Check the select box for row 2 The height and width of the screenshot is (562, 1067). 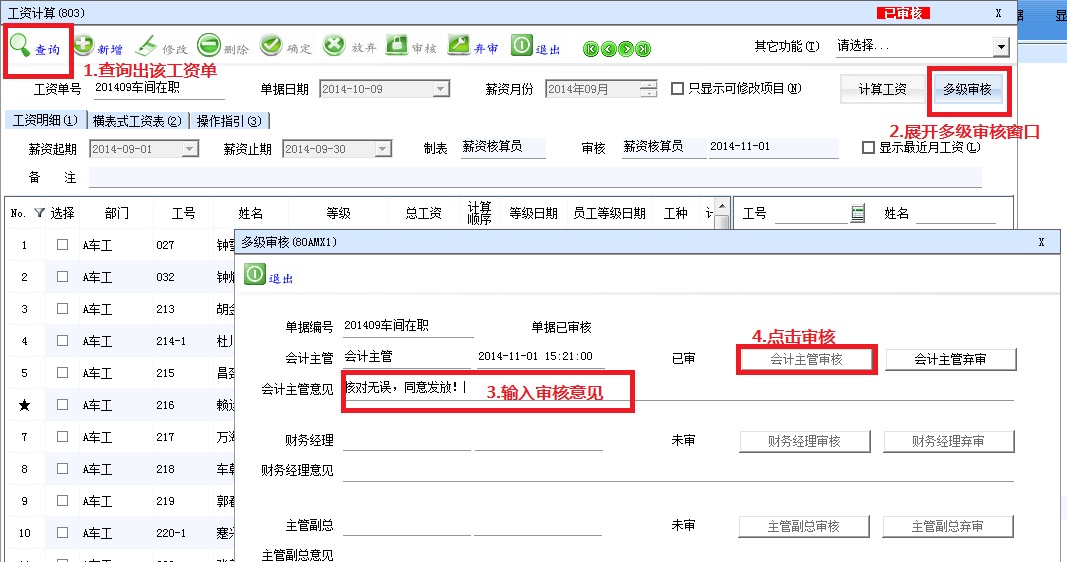pos(62,276)
